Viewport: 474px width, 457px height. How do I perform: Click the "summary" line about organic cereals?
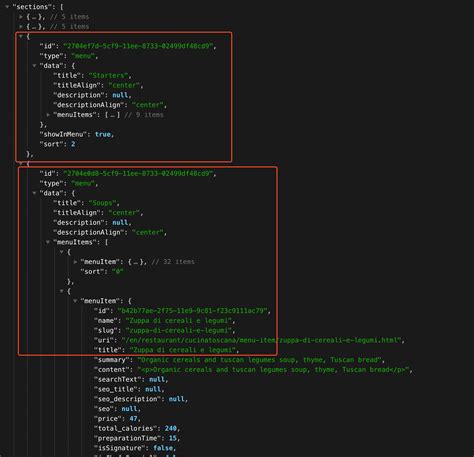(239, 360)
